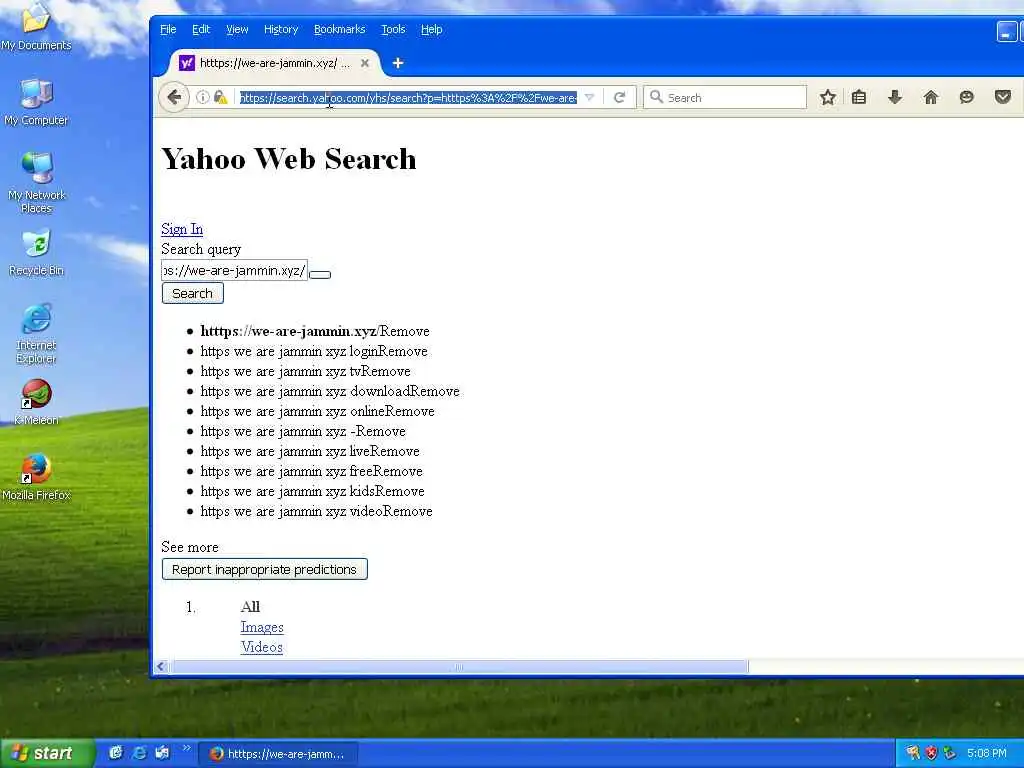1024x768 pixels.
Task: Click the Firefox back arrow button
Action: click(x=174, y=98)
